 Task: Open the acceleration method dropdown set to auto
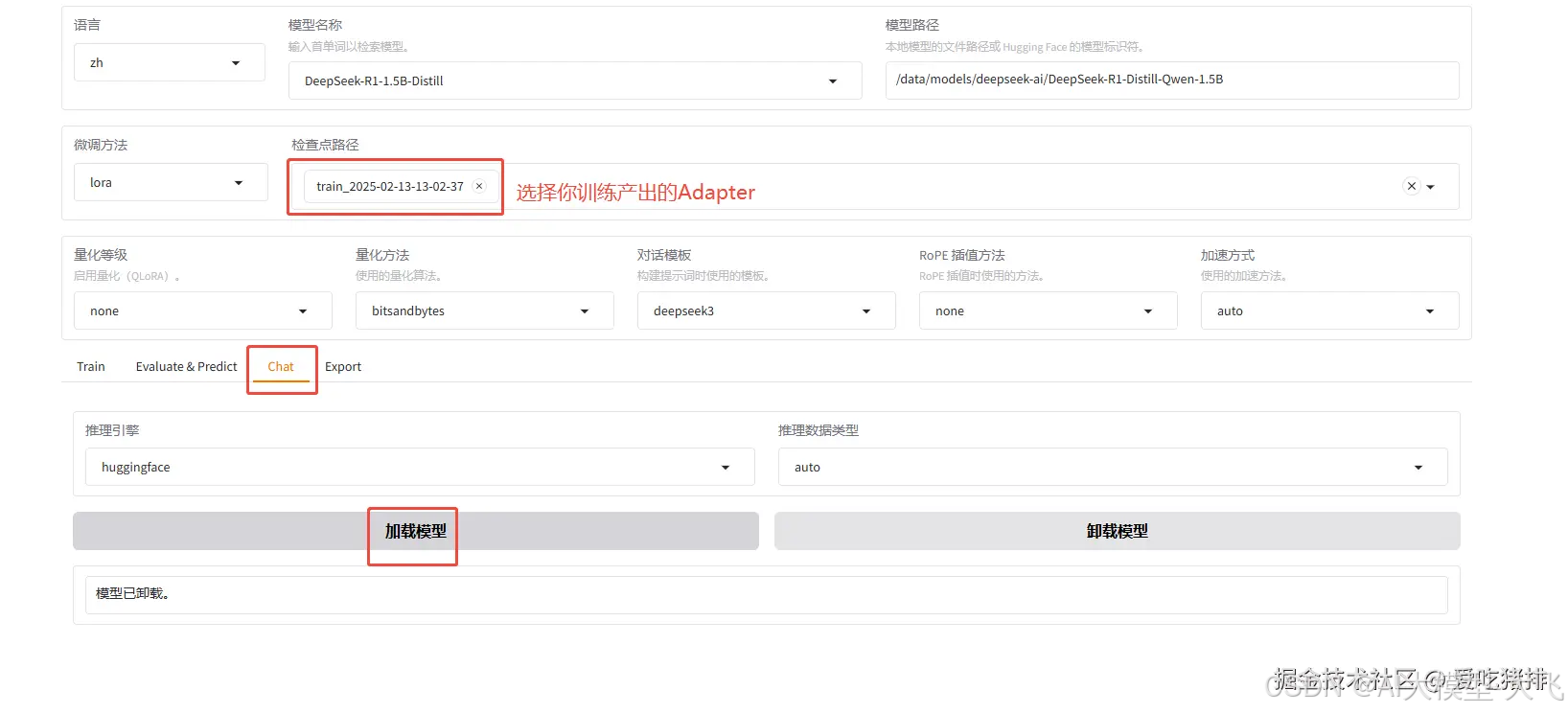pyautogui.click(x=1329, y=310)
